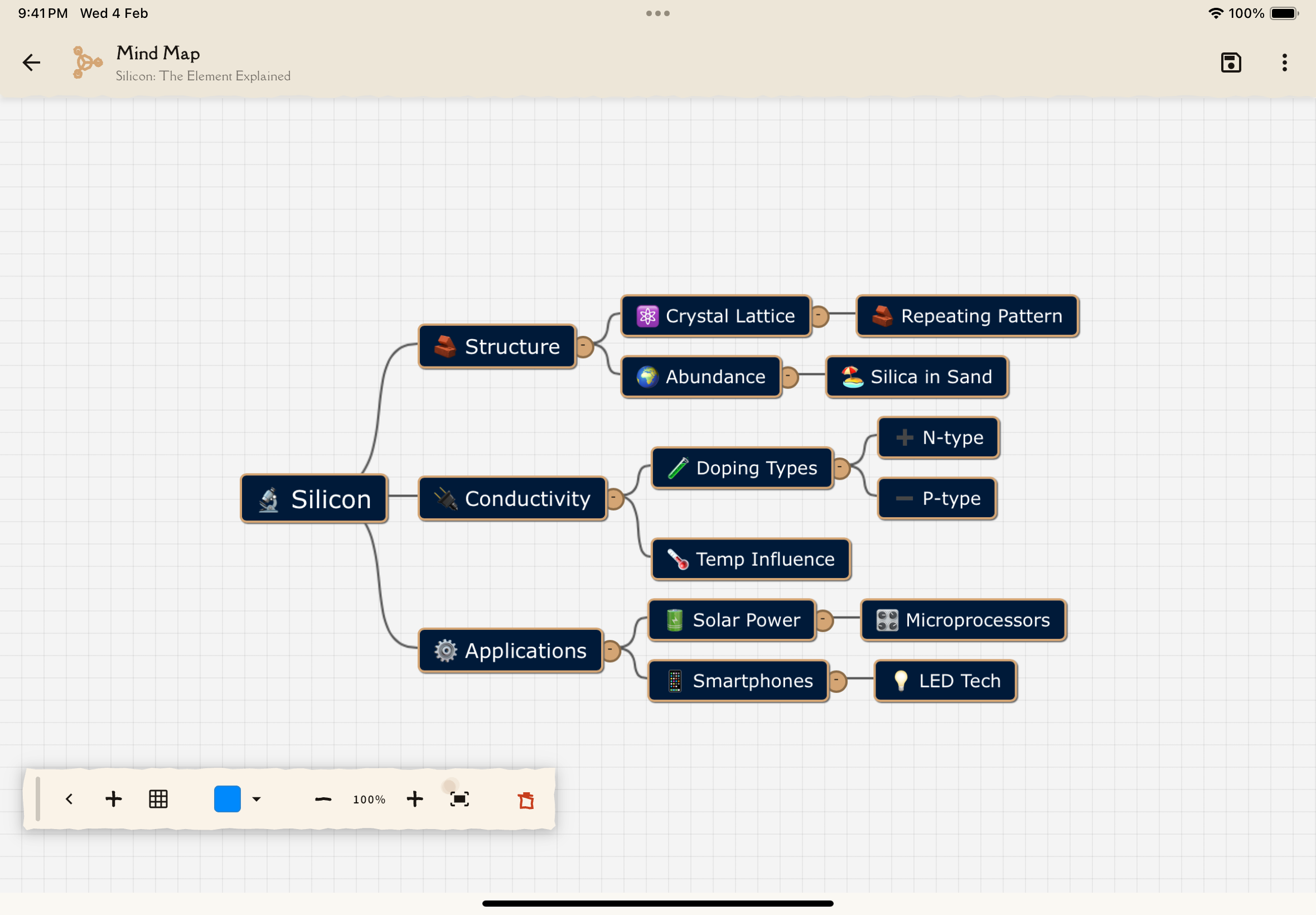This screenshot has height=915, width=1316.
Task: Save the mind map with disk icon
Action: click(1231, 62)
